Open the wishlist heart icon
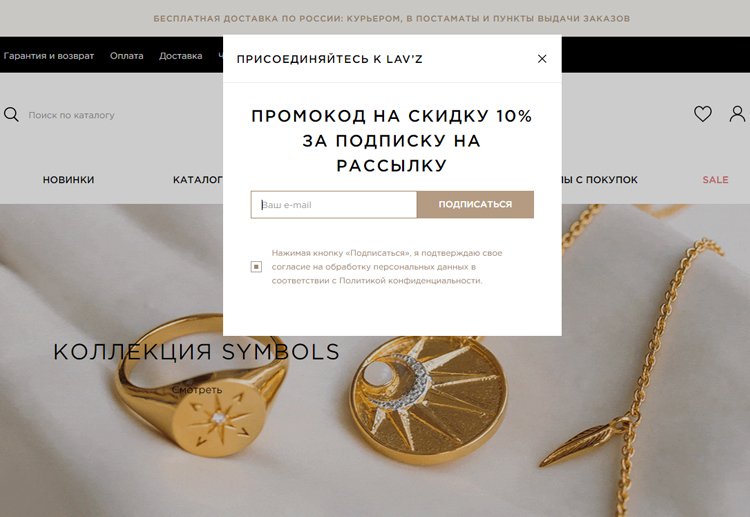Viewport: 750px width, 517px height. [703, 114]
